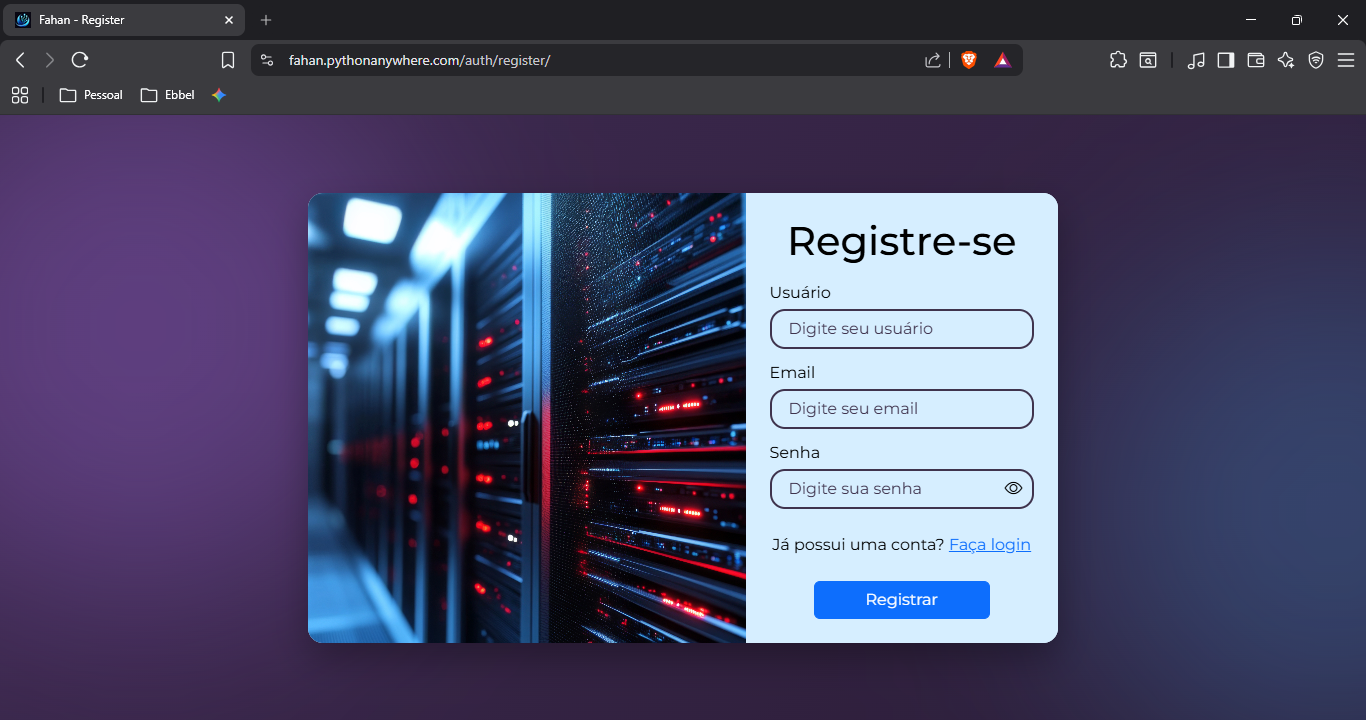Open browser extensions puzzle icon
Image resolution: width=1366 pixels, height=720 pixels.
click(x=1118, y=60)
